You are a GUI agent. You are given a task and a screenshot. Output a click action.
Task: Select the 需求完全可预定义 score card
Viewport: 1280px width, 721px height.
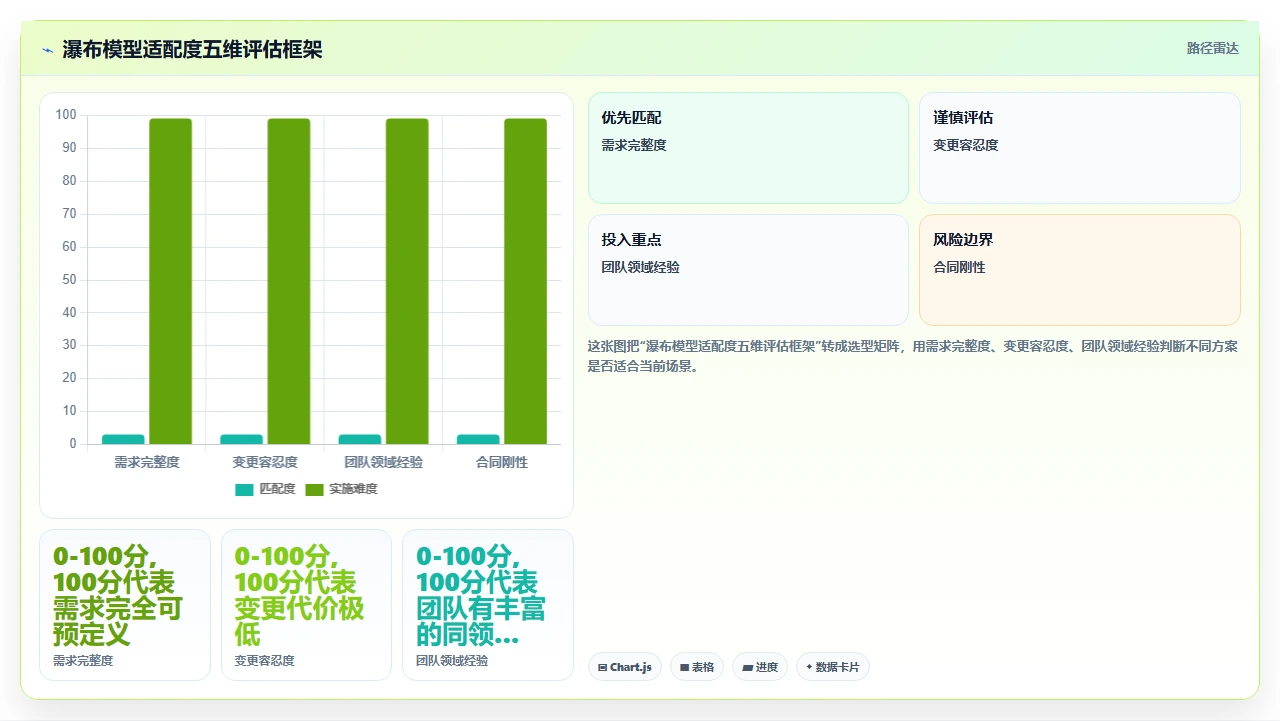125,605
